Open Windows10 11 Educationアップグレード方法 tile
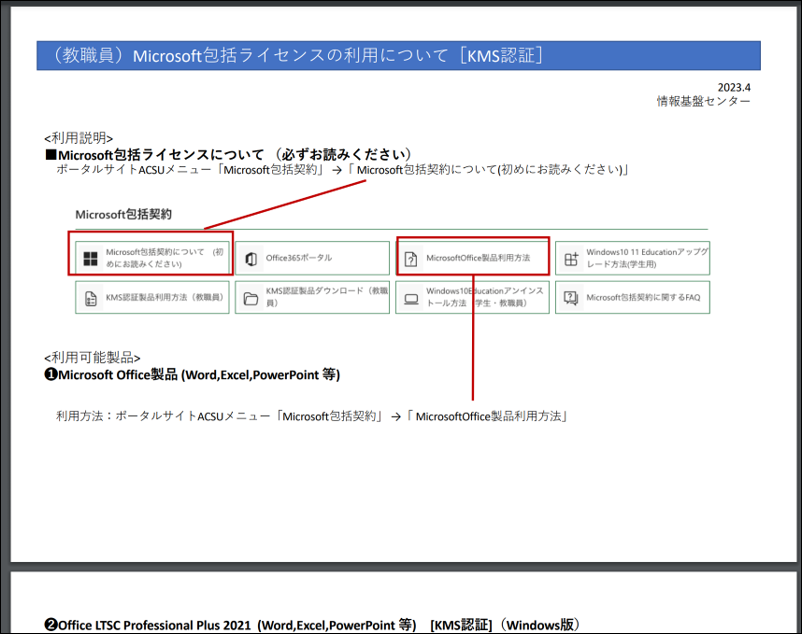This screenshot has height=634, width=802. [x=633, y=258]
